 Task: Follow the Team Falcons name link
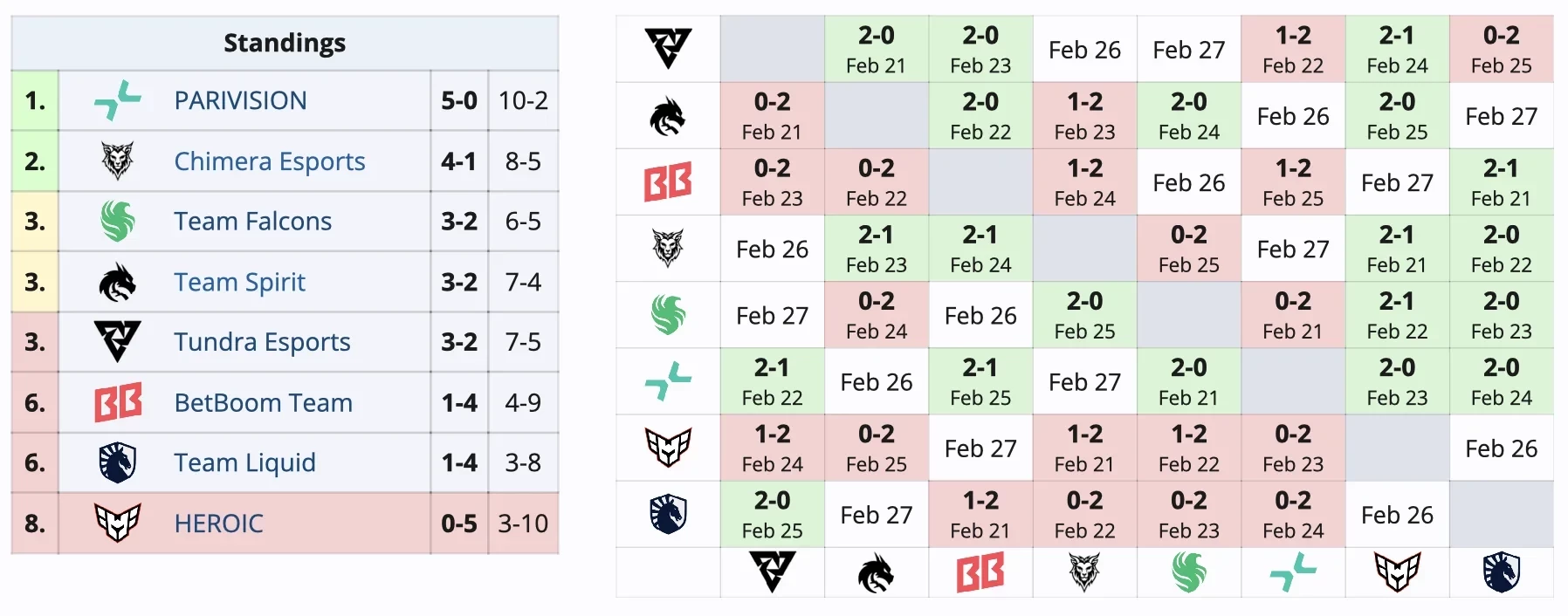point(252,222)
